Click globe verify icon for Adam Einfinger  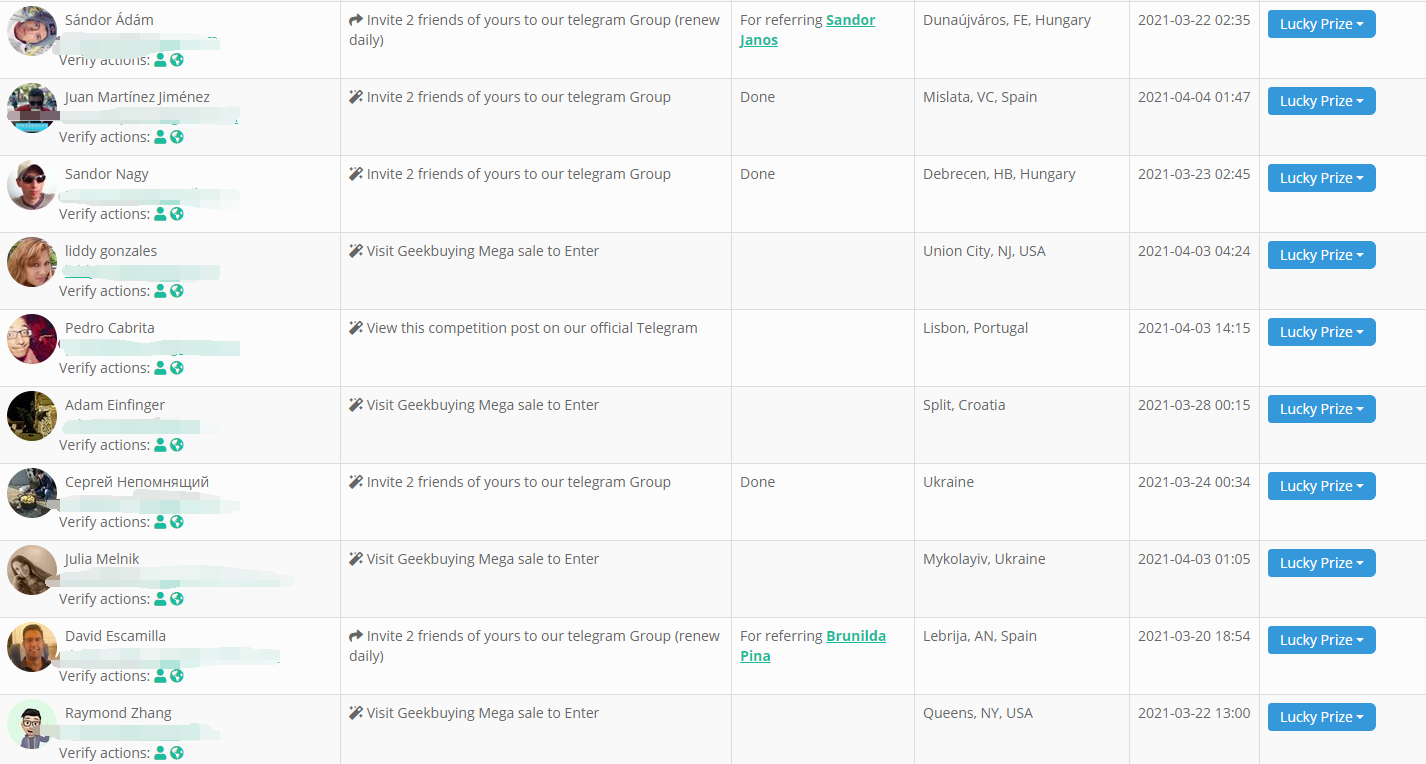tap(177, 445)
